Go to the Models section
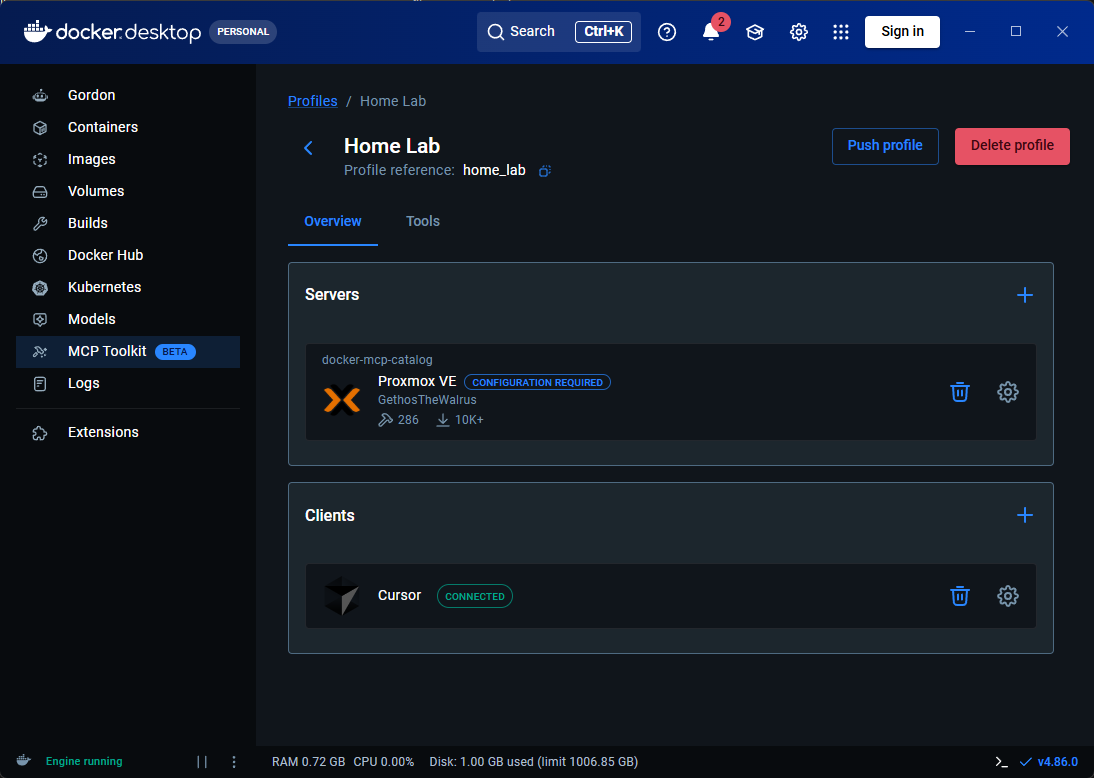1094x778 pixels. 128,320
